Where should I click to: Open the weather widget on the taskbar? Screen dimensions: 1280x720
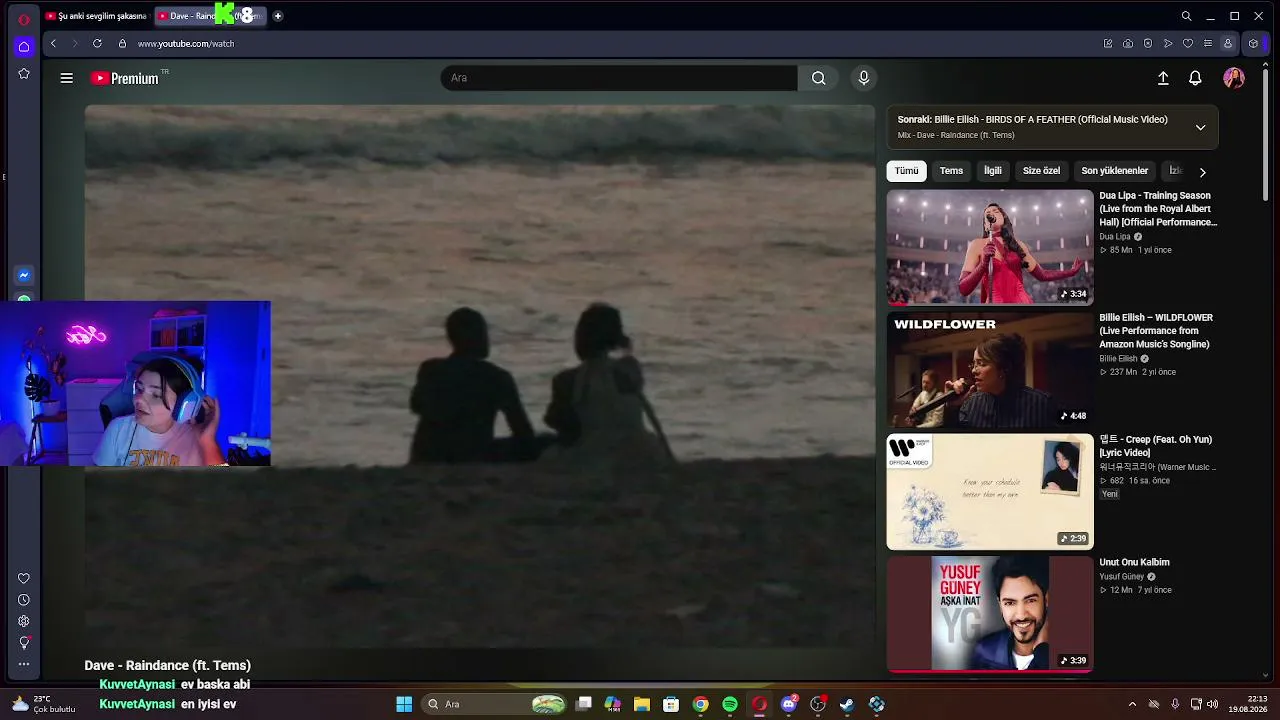coord(44,704)
